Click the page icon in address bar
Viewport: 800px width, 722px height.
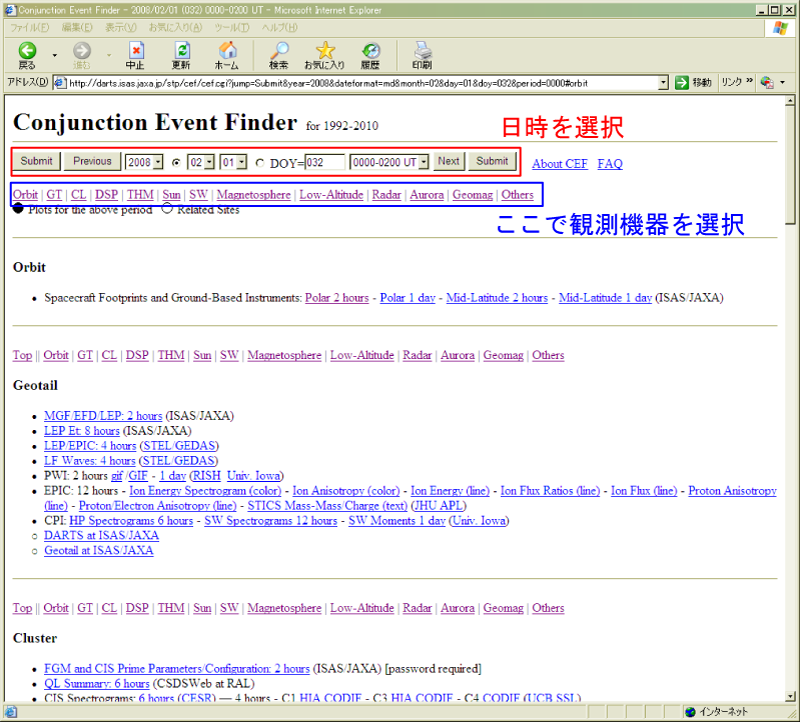click(x=60, y=83)
